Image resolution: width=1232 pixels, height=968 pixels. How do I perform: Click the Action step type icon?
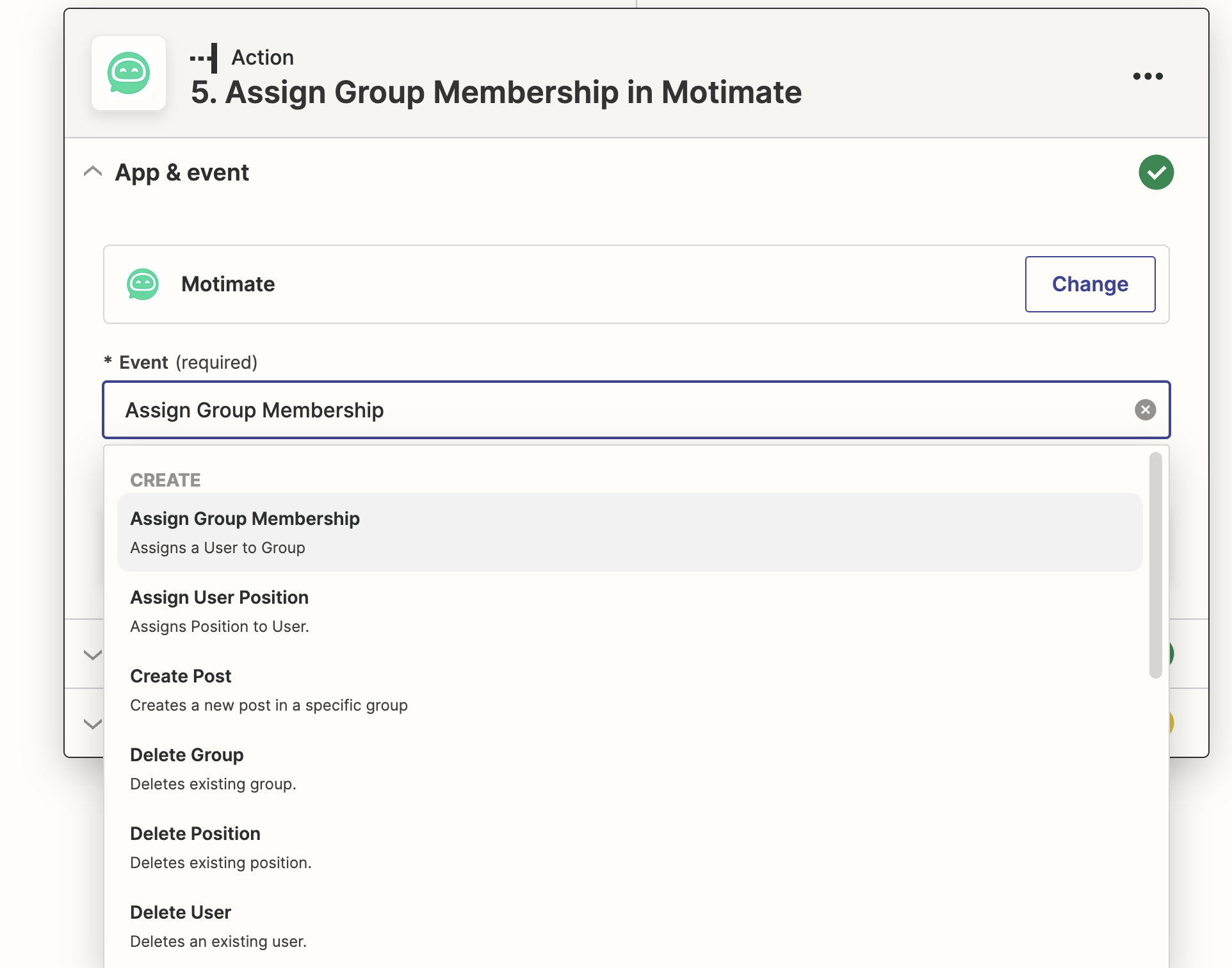coord(204,58)
